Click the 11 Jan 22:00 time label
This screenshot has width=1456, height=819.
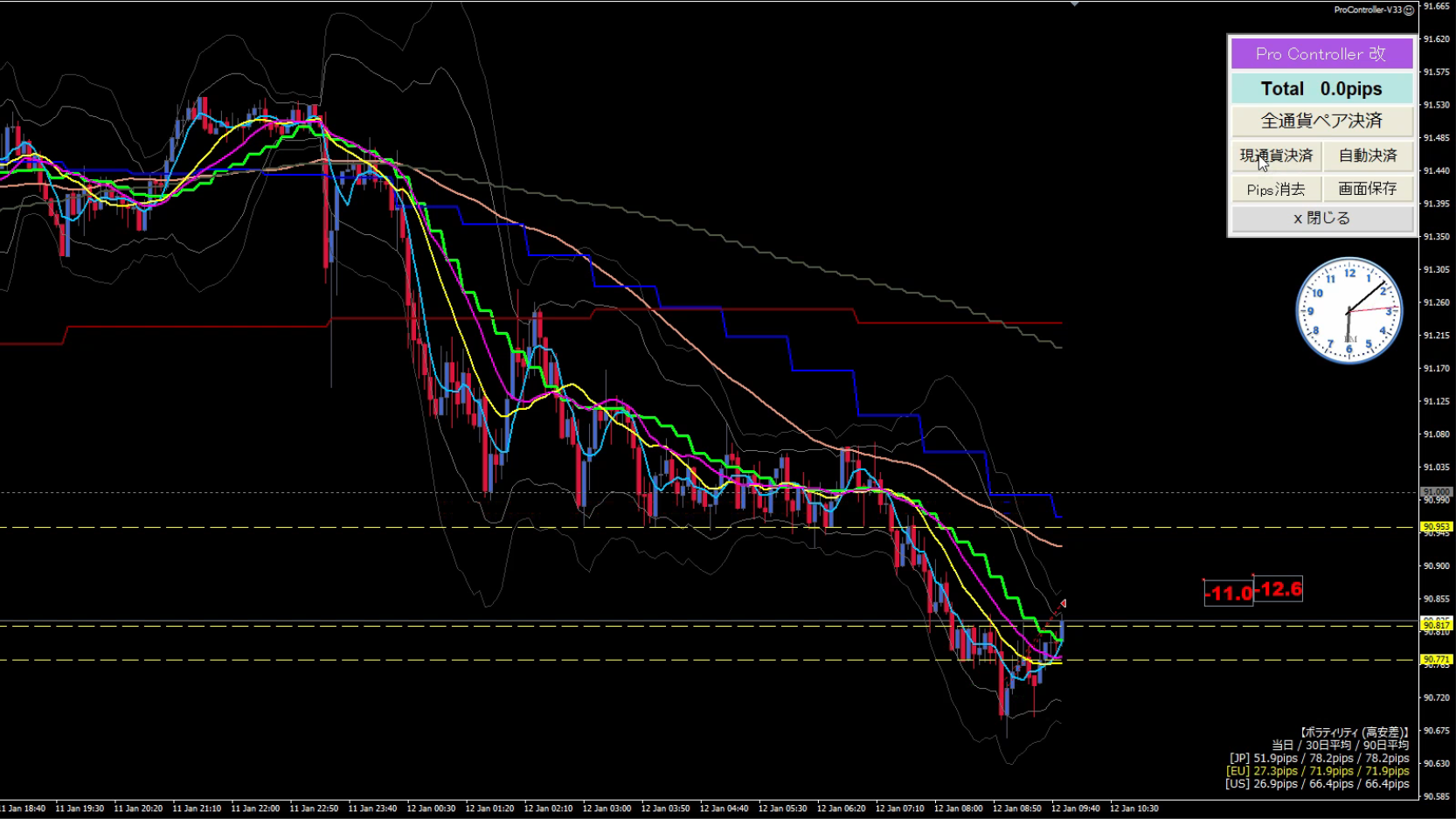click(x=255, y=809)
